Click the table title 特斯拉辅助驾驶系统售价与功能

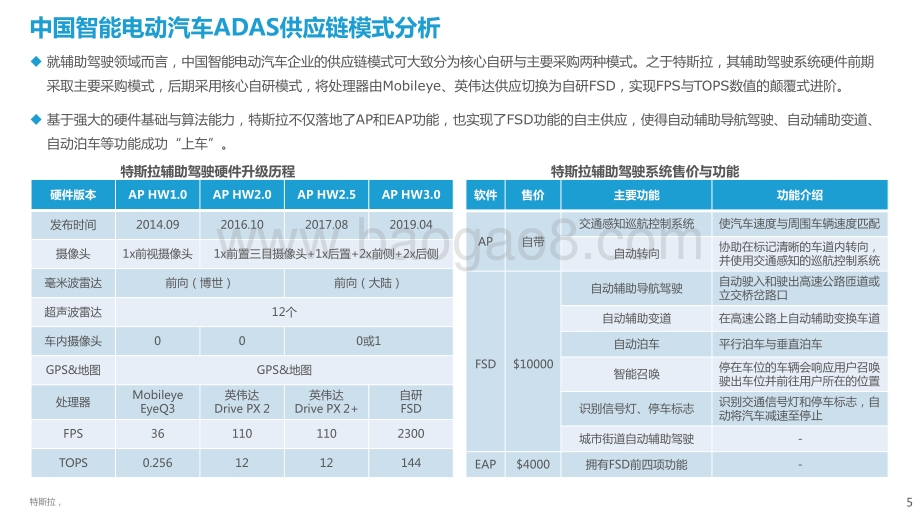click(x=644, y=171)
